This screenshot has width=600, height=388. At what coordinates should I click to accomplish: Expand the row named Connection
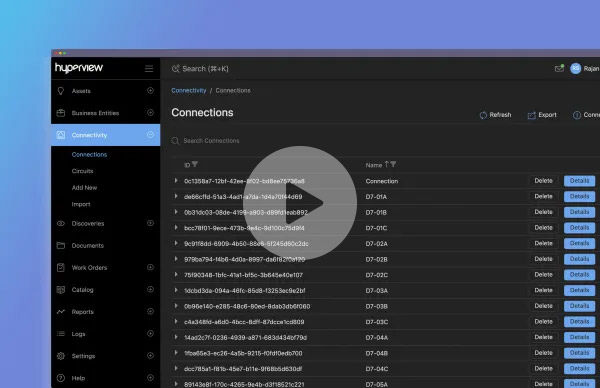pos(176,181)
